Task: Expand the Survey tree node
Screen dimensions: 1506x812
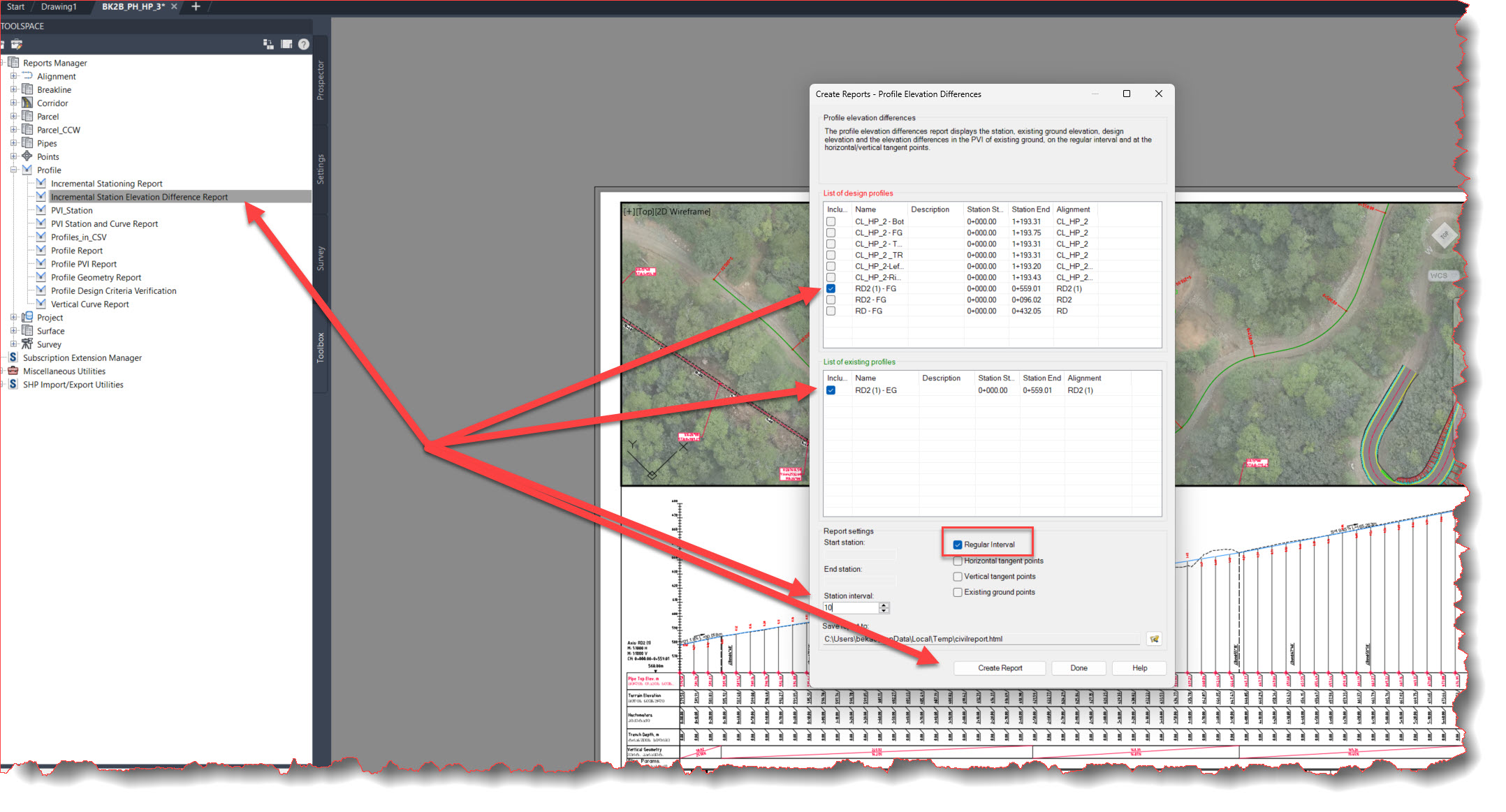Action: 13,344
